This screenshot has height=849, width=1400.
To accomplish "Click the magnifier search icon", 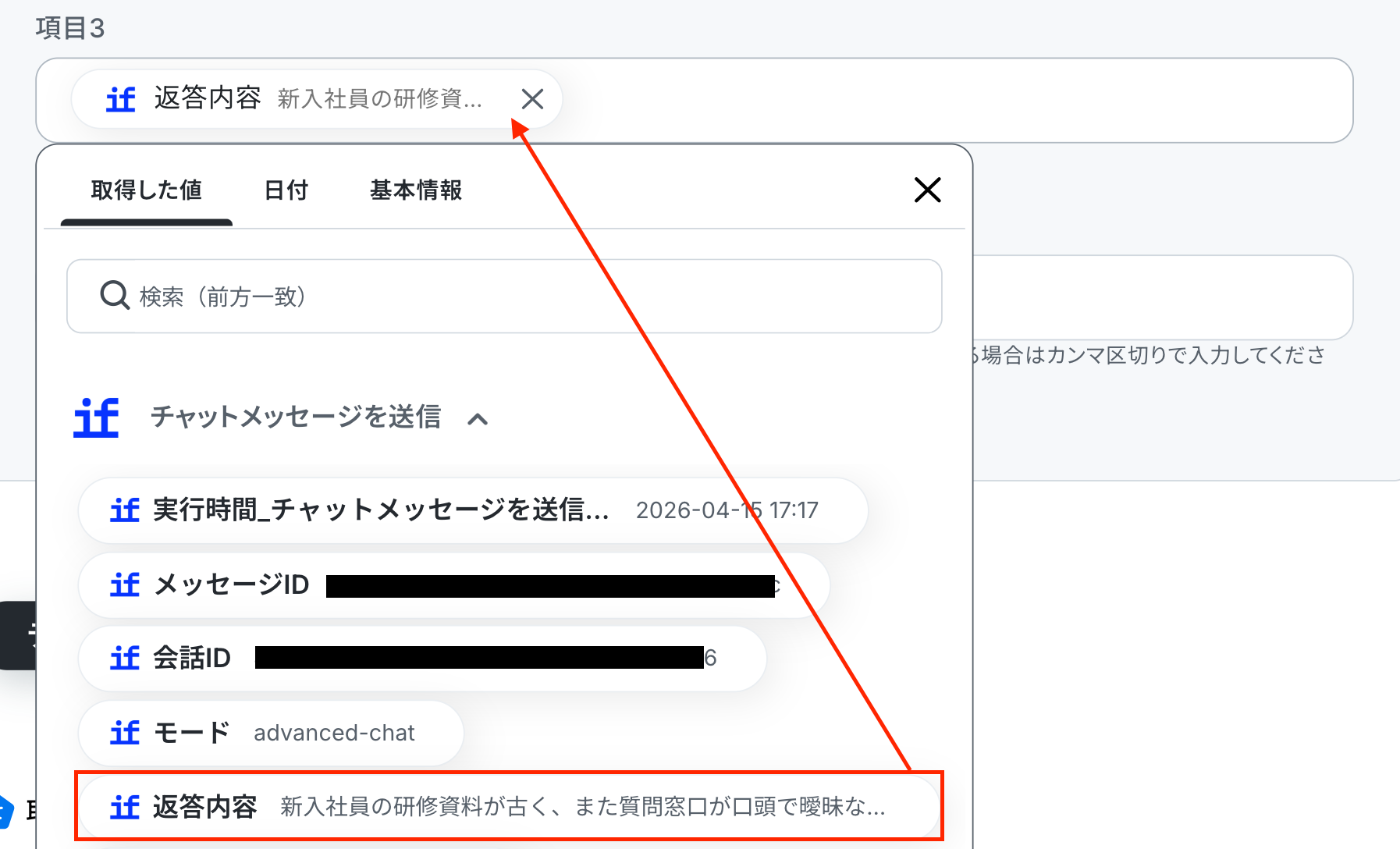I will [115, 296].
